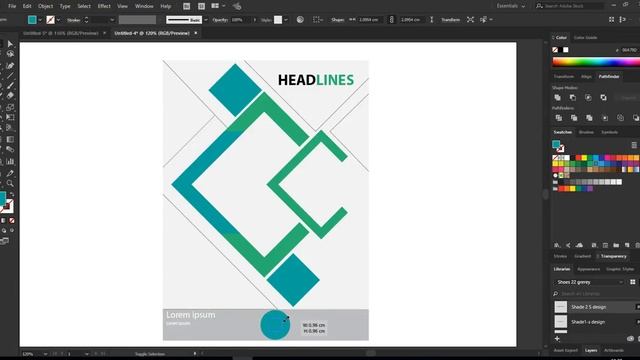Click the Merge pathfinder icon
The height and width of the screenshot is (360, 640).
pos(589,118)
